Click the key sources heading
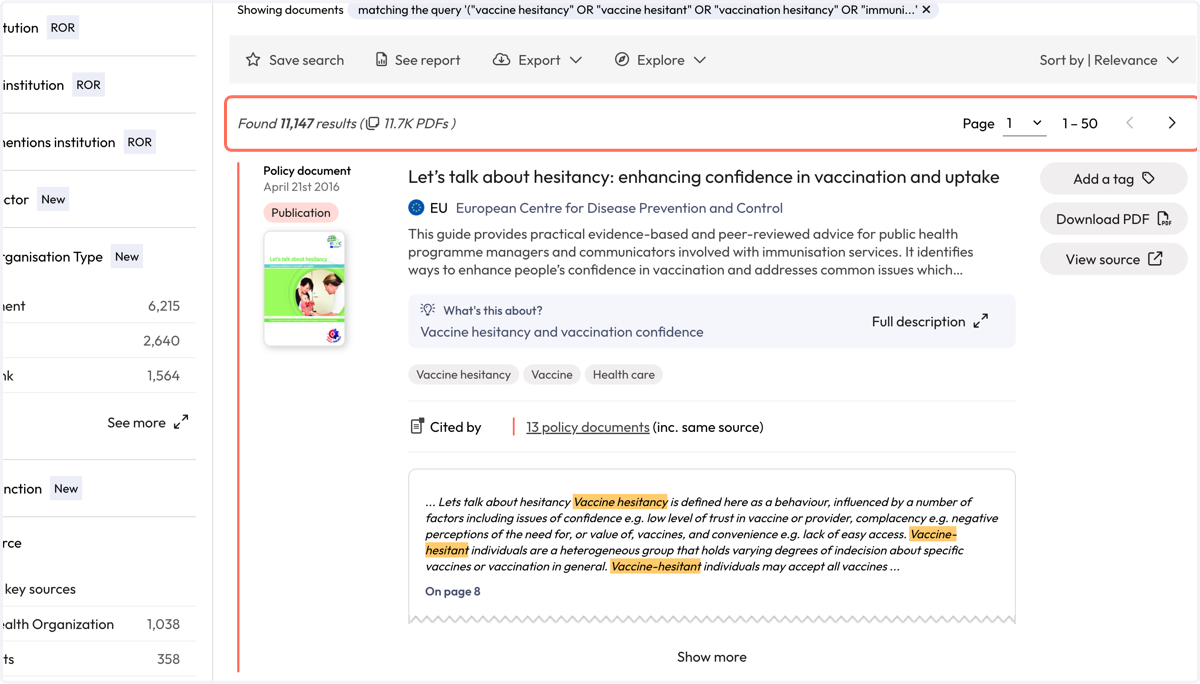 tap(40, 589)
